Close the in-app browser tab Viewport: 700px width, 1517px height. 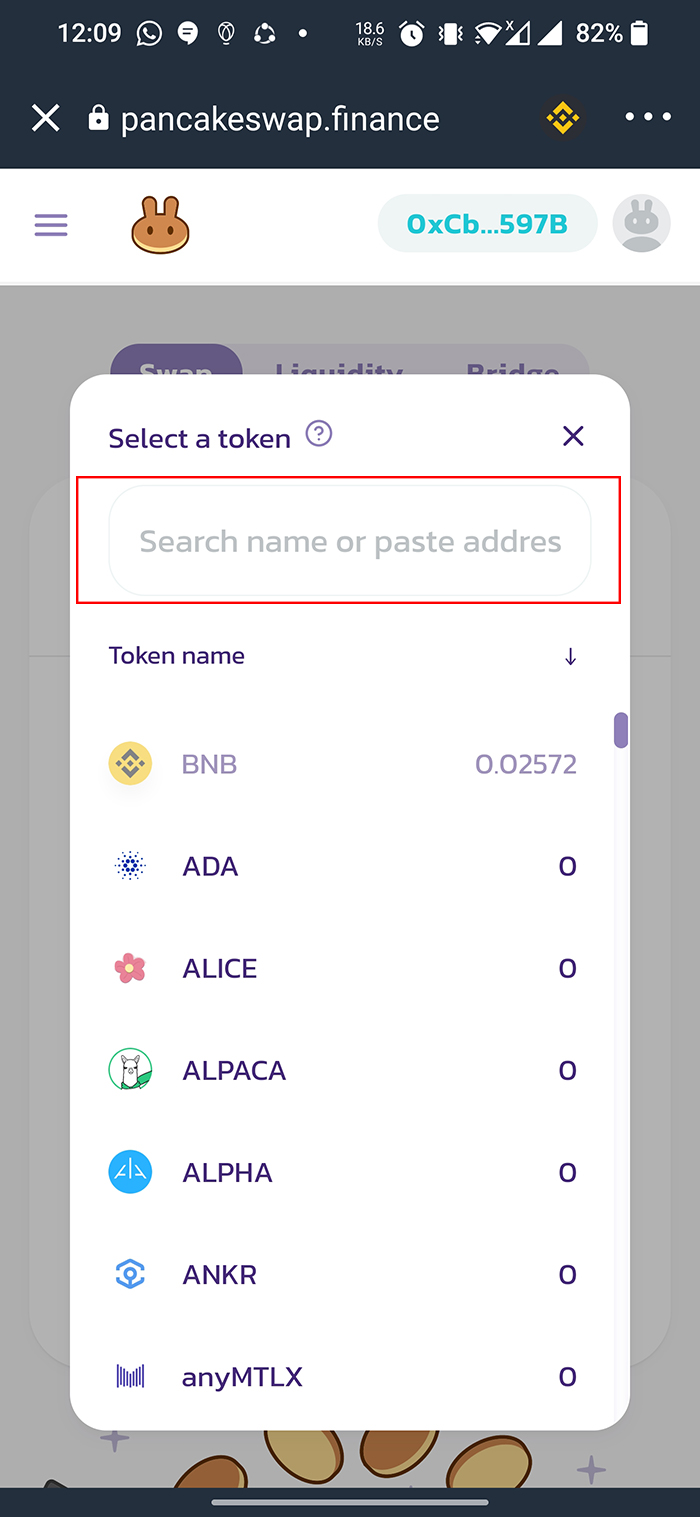pyautogui.click(x=45, y=119)
